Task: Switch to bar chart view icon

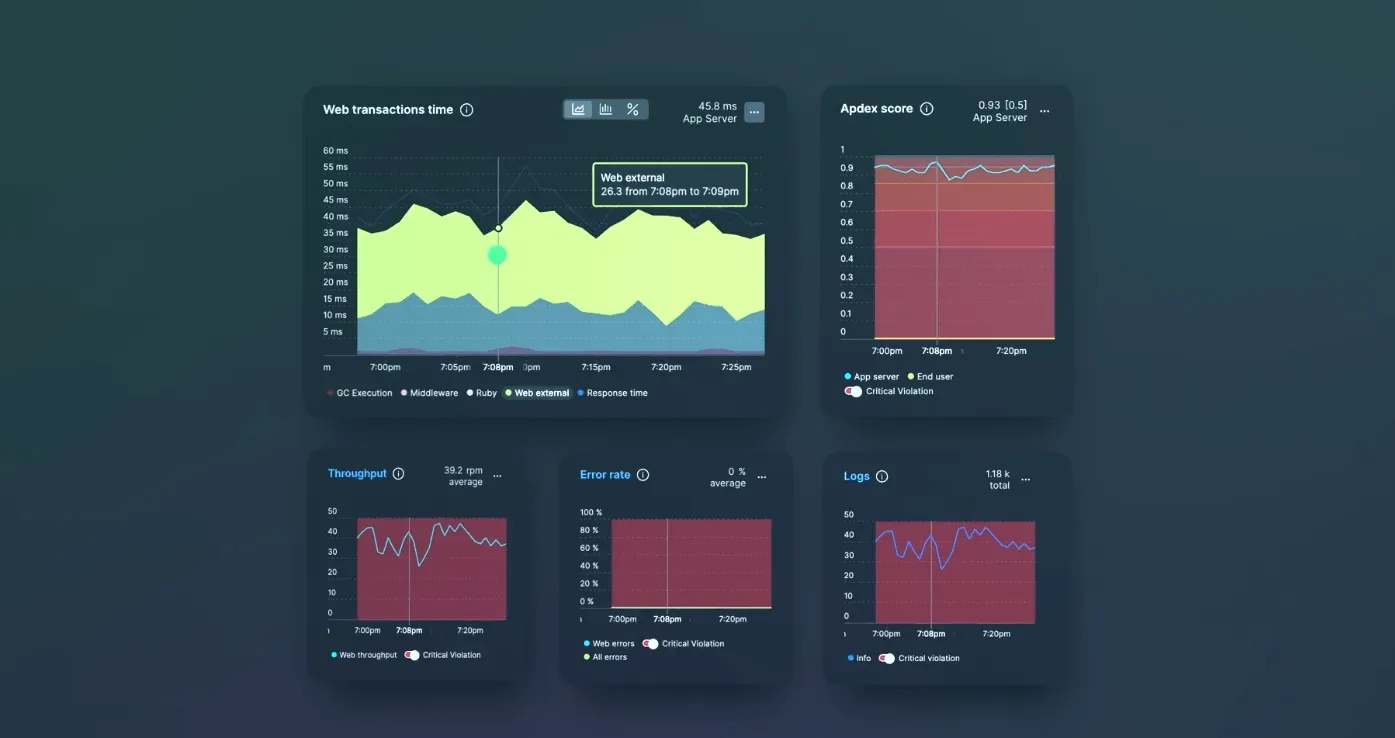Action: pos(606,109)
